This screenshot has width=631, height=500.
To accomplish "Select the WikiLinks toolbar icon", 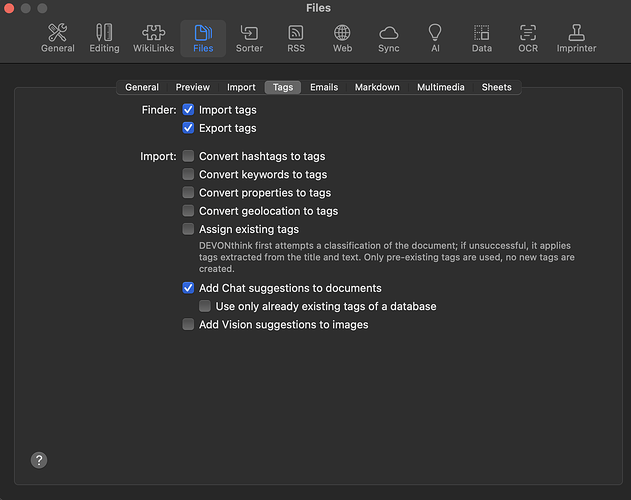I will (153, 38).
